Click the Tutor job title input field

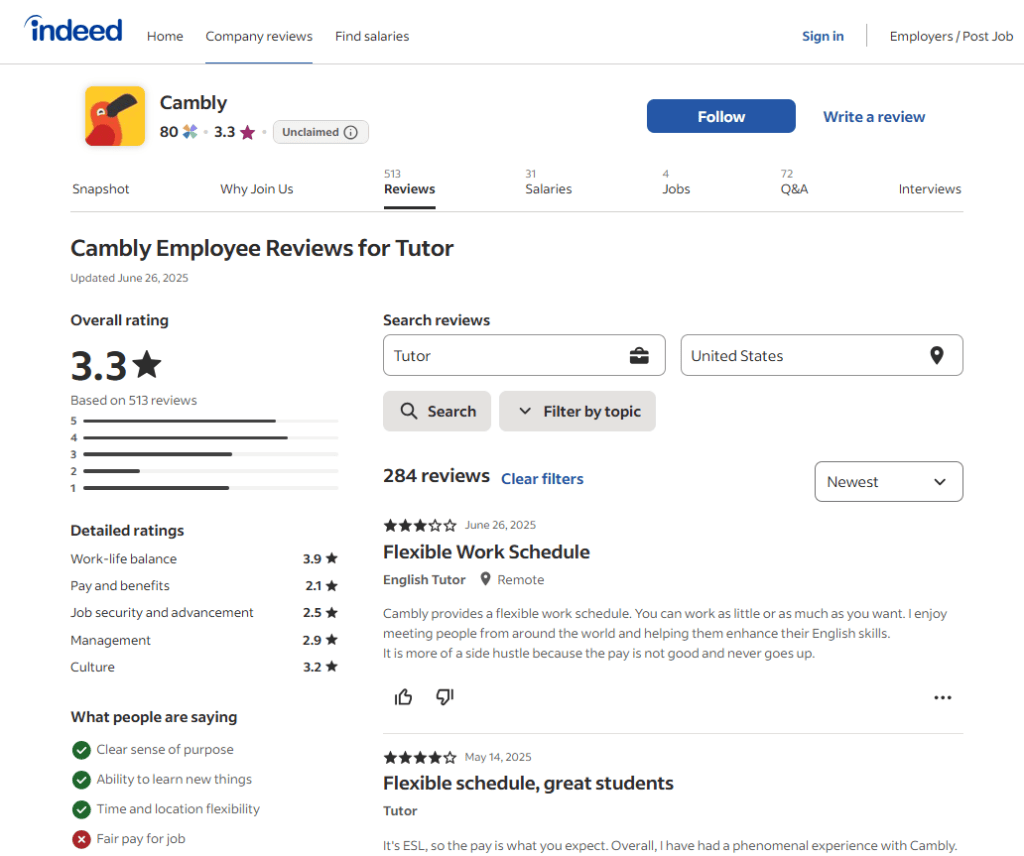(x=505, y=356)
